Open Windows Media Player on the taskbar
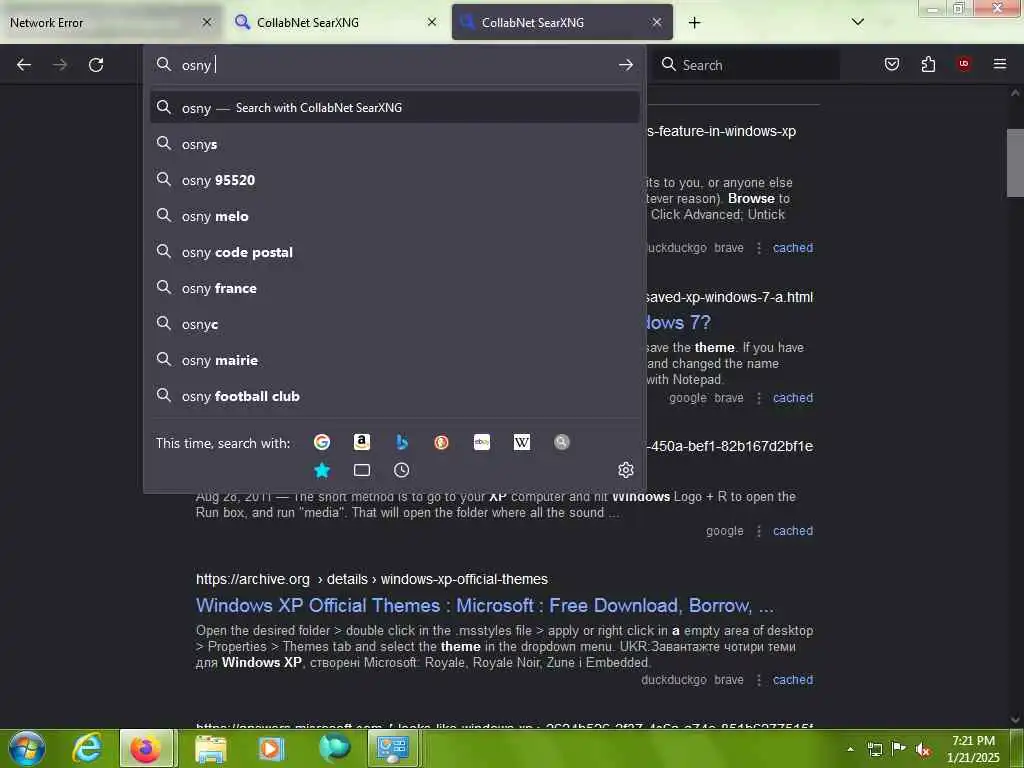 [272, 748]
